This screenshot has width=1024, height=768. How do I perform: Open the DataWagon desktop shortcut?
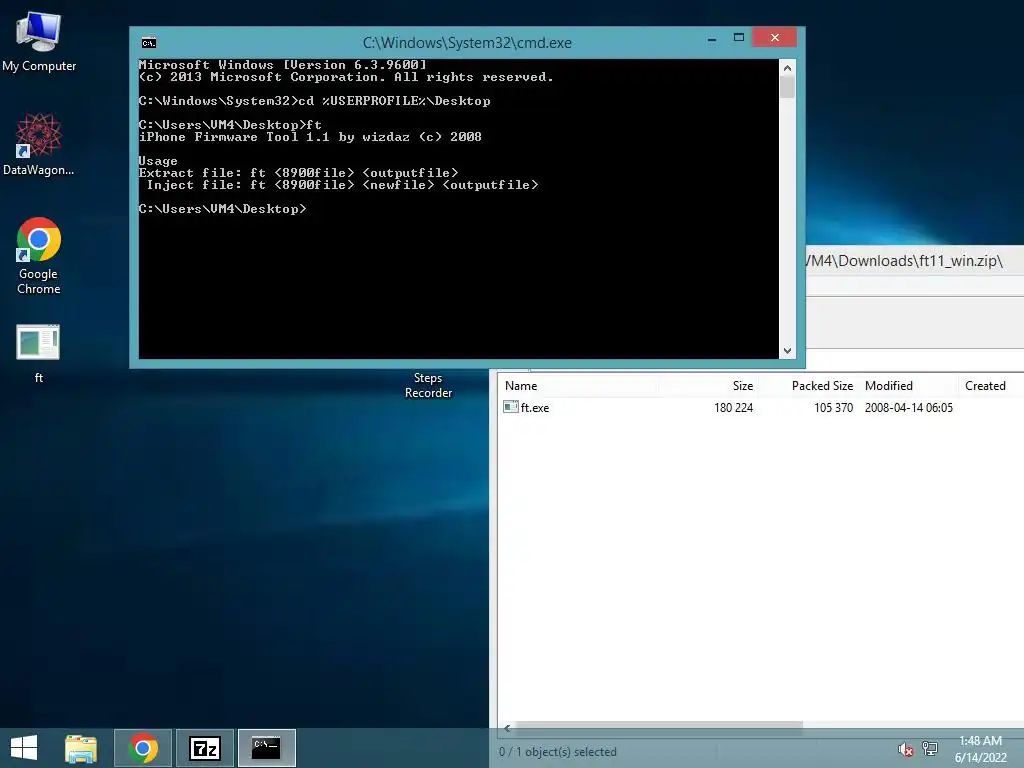coord(39,144)
